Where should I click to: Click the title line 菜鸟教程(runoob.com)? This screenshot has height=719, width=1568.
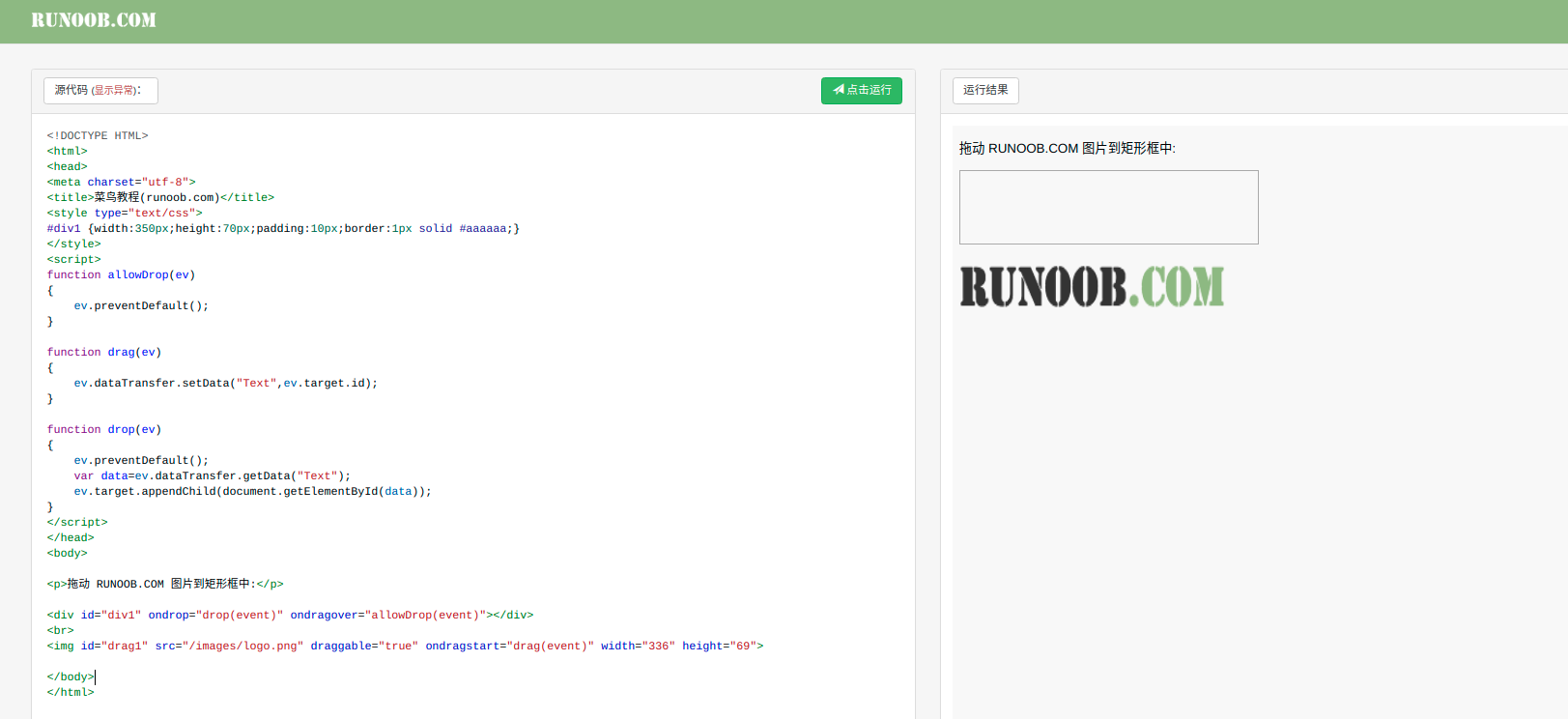pos(161,197)
